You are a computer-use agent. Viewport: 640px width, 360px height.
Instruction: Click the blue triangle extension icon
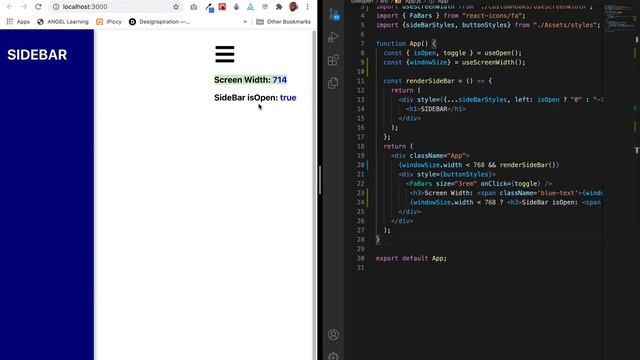[251, 7]
